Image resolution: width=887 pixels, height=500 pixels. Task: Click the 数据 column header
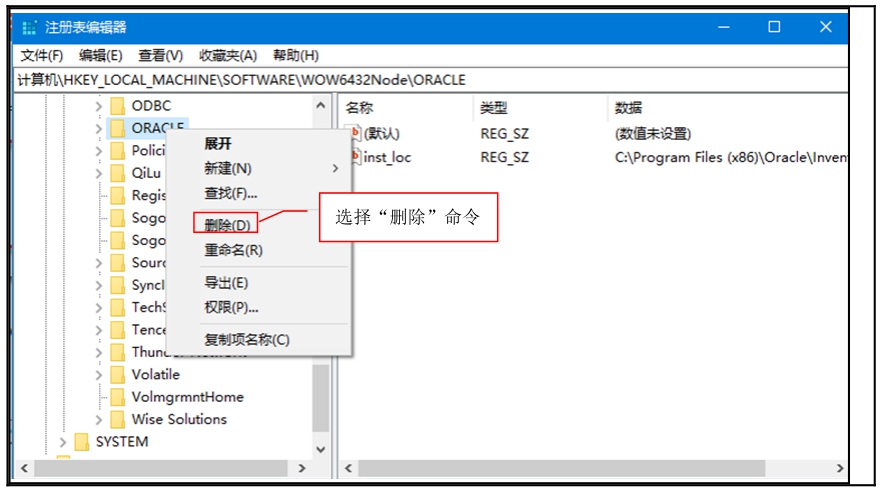click(628, 107)
